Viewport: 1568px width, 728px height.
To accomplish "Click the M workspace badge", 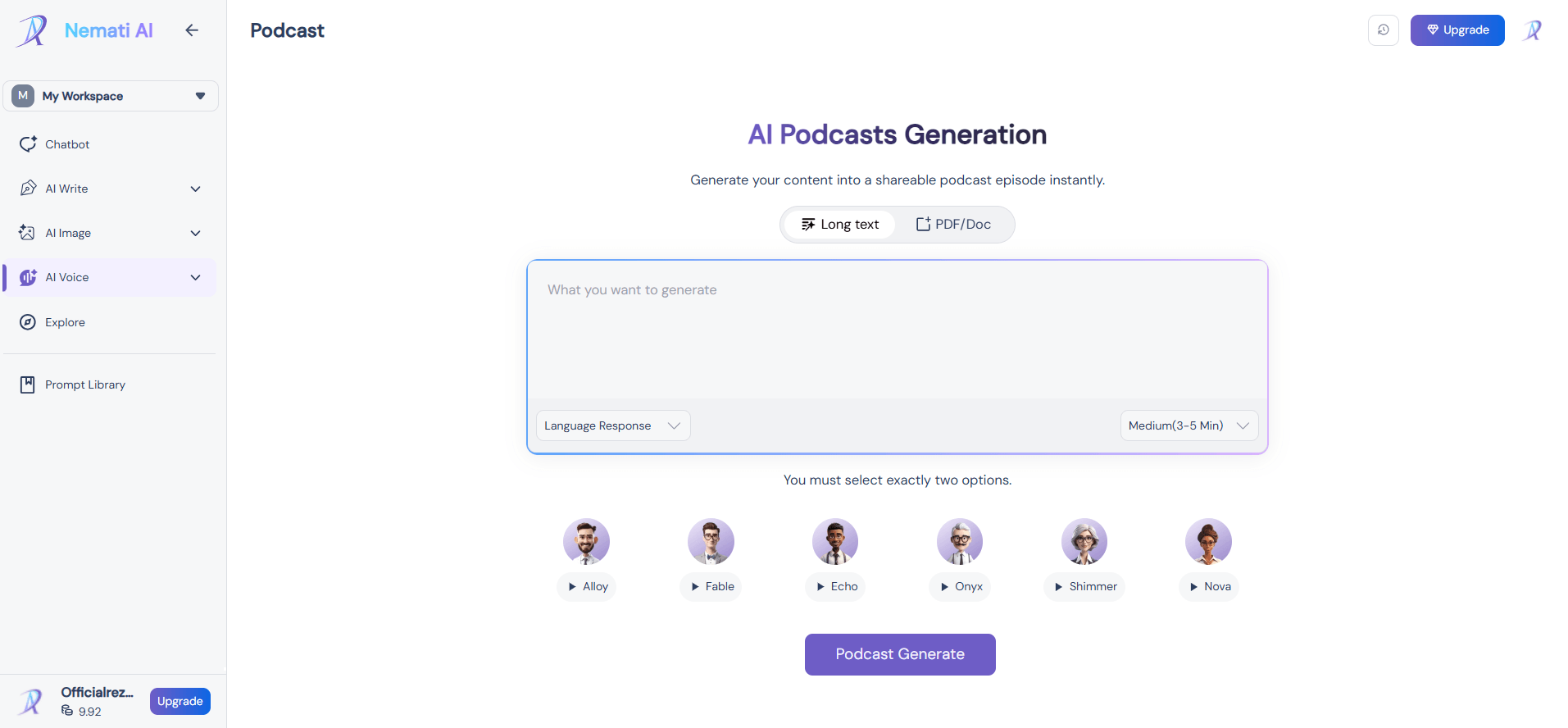I will click(x=23, y=96).
